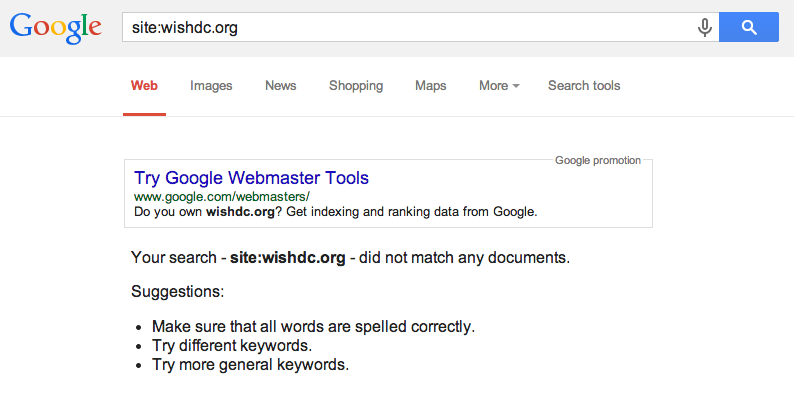Click the blue magnifying glass search button
This screenshot has height=400, width=794.
(x=749, y=27)
